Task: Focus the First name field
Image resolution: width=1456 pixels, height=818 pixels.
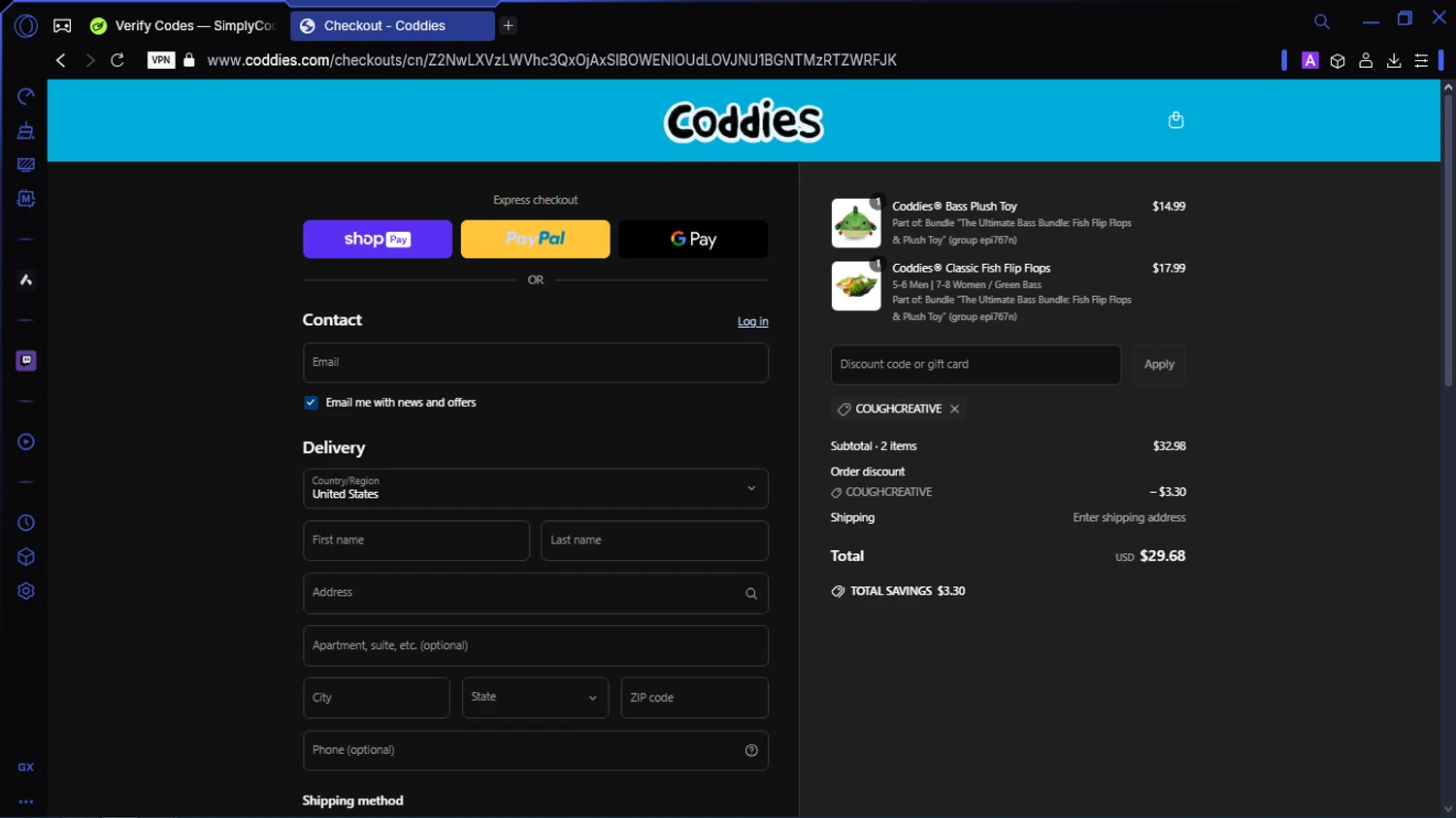Action: [x=415, y=540]
